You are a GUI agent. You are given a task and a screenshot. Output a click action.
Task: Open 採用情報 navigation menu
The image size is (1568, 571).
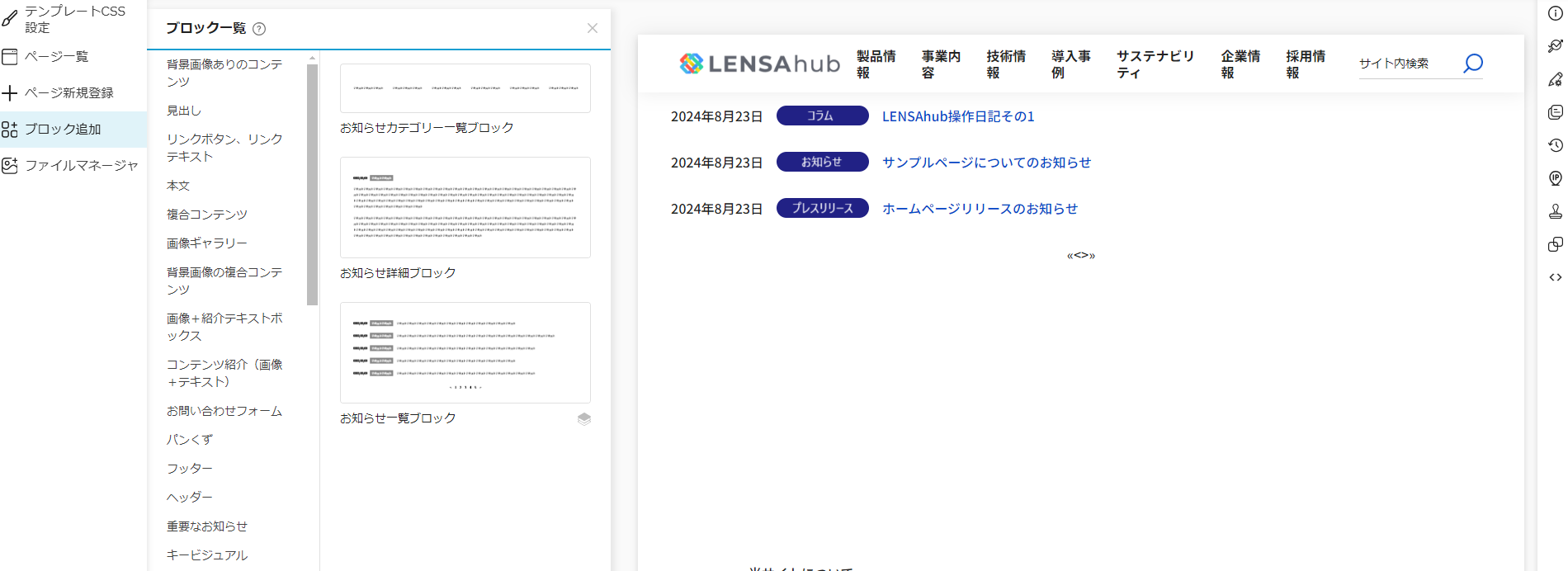(x=1306, y=64)
